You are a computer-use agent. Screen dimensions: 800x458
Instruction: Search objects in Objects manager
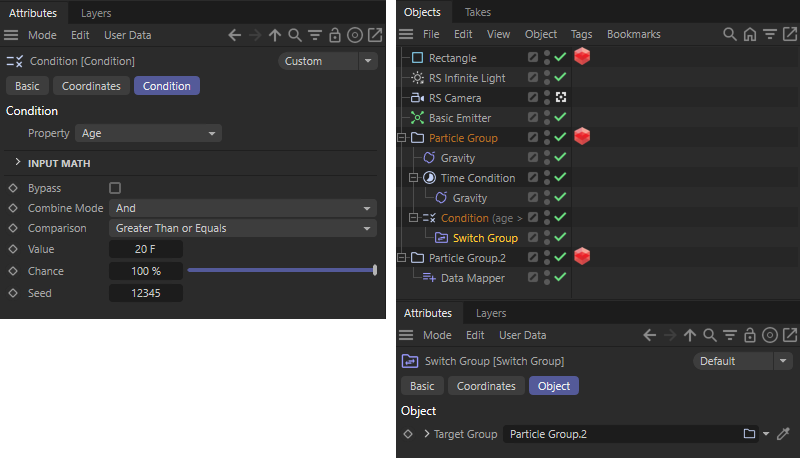pos(730,34)
